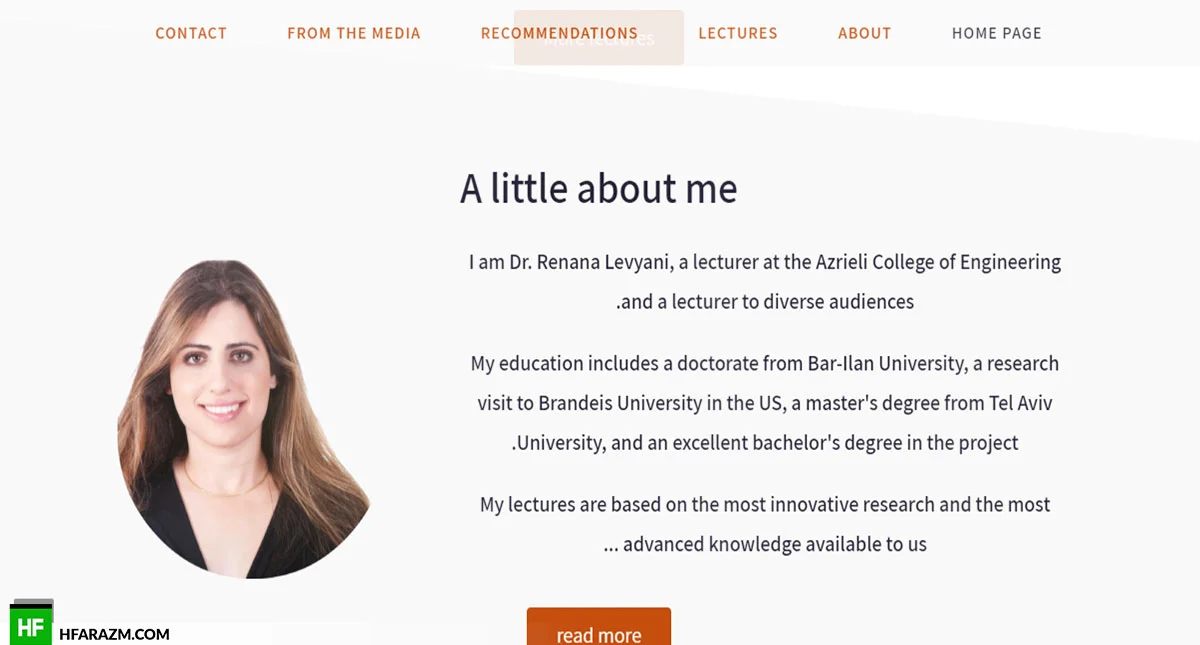Click the green HF logo icon

(x=31, y=625)
